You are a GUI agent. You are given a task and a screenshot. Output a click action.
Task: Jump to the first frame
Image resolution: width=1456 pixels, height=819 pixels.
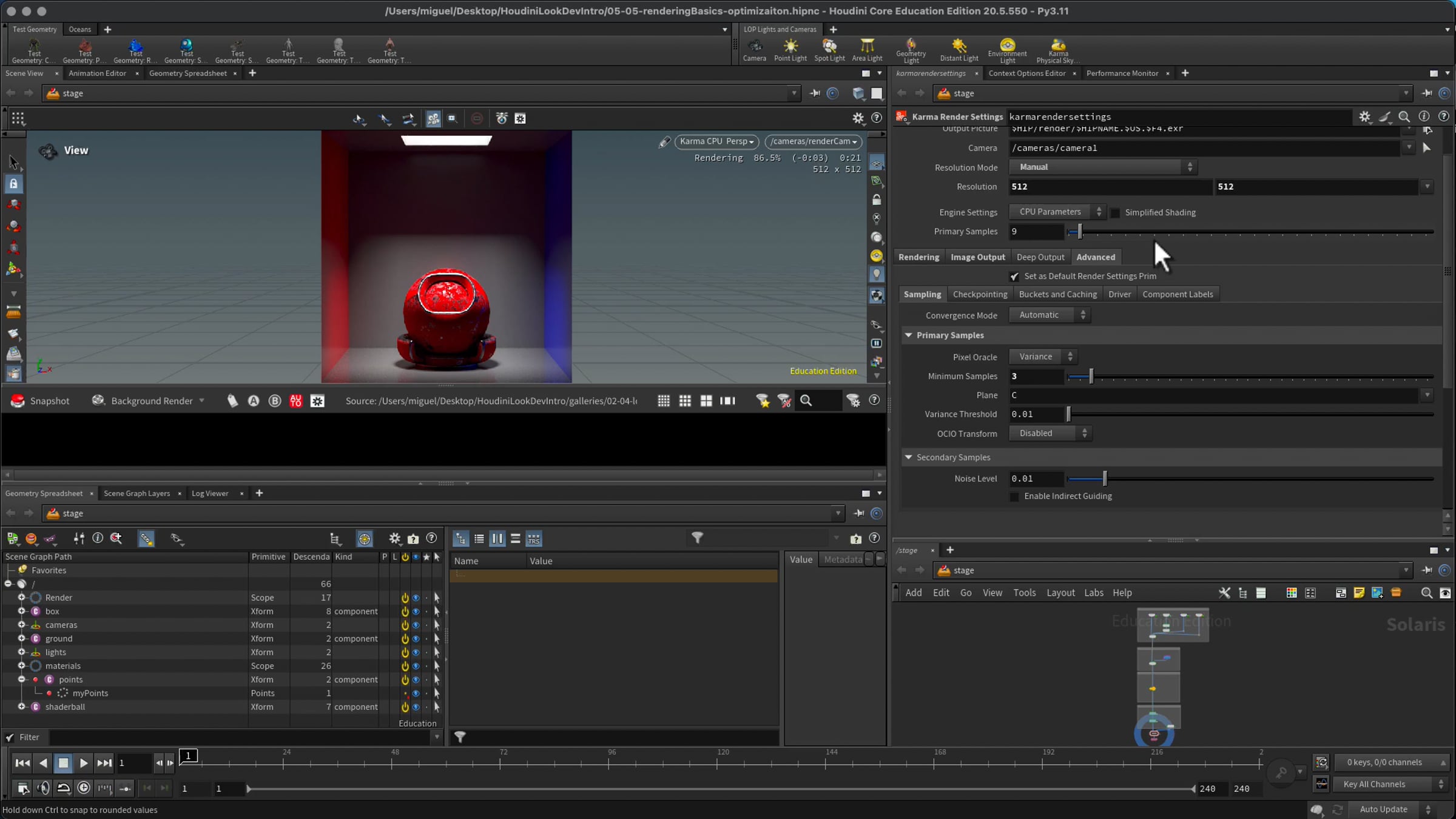tap(22, 763)
